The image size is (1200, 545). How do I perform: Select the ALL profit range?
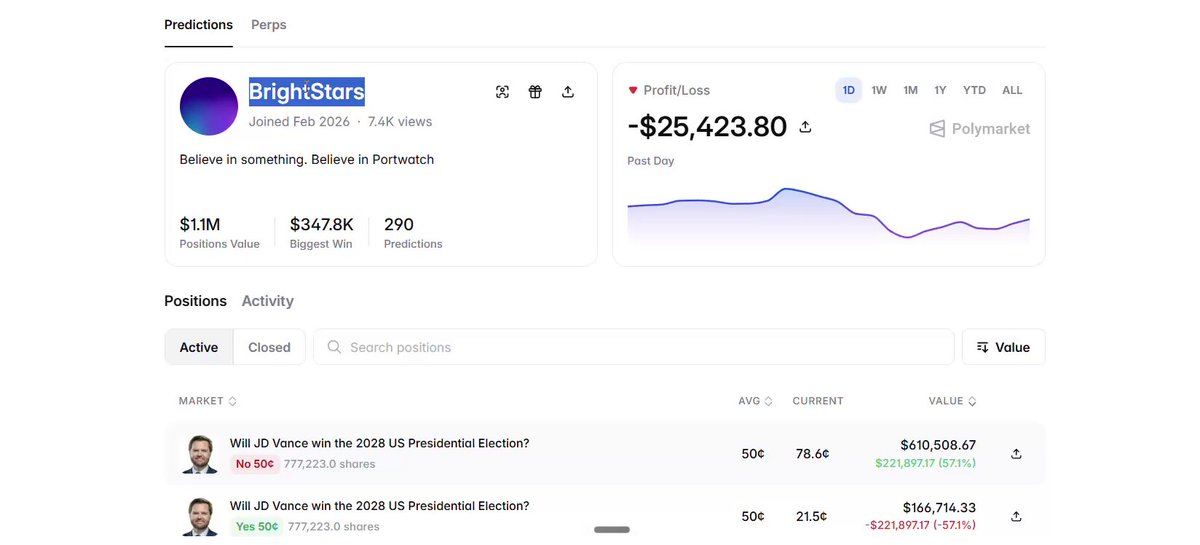[x=1012, y=90]
